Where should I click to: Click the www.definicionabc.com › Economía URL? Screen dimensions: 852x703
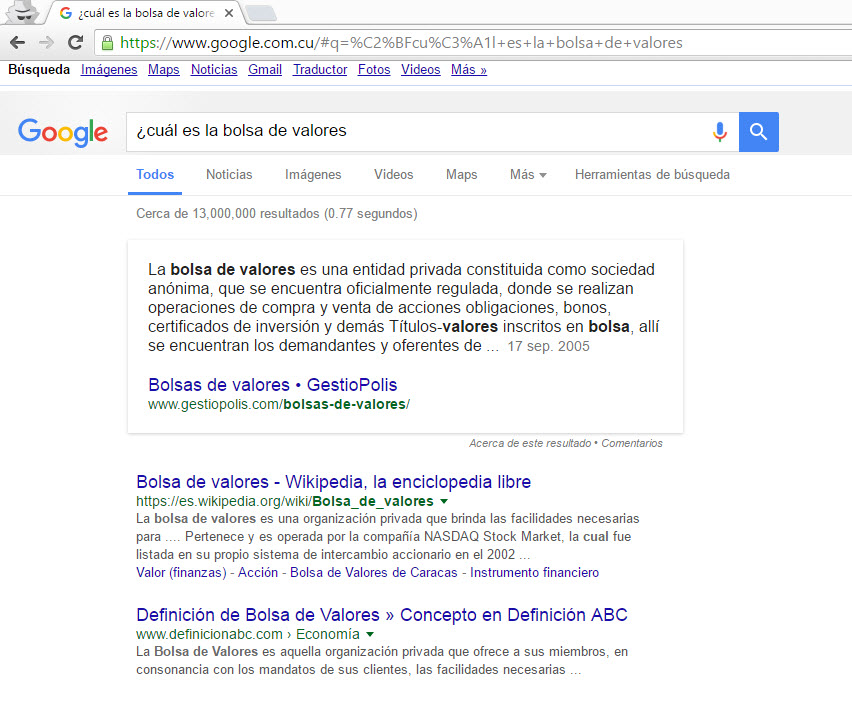(248, 634)
